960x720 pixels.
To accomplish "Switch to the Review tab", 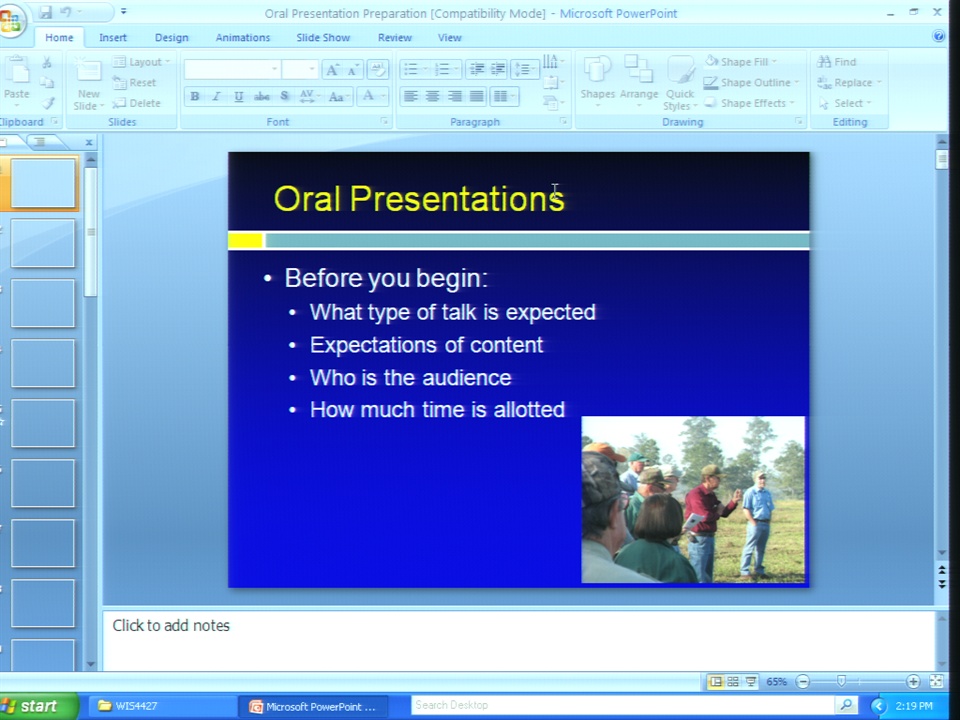I will coord(394,37).
